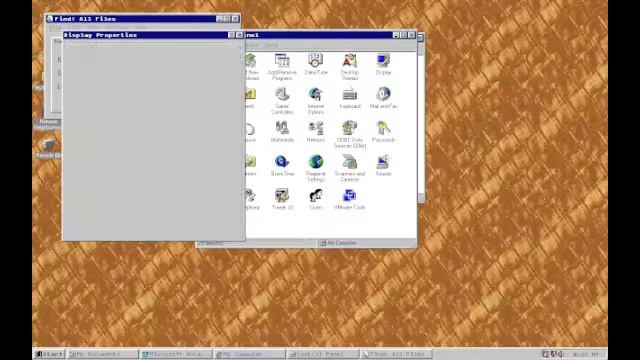Select the Multimedia icon
Screen dimensions: 640x360
tap(282, 131)
